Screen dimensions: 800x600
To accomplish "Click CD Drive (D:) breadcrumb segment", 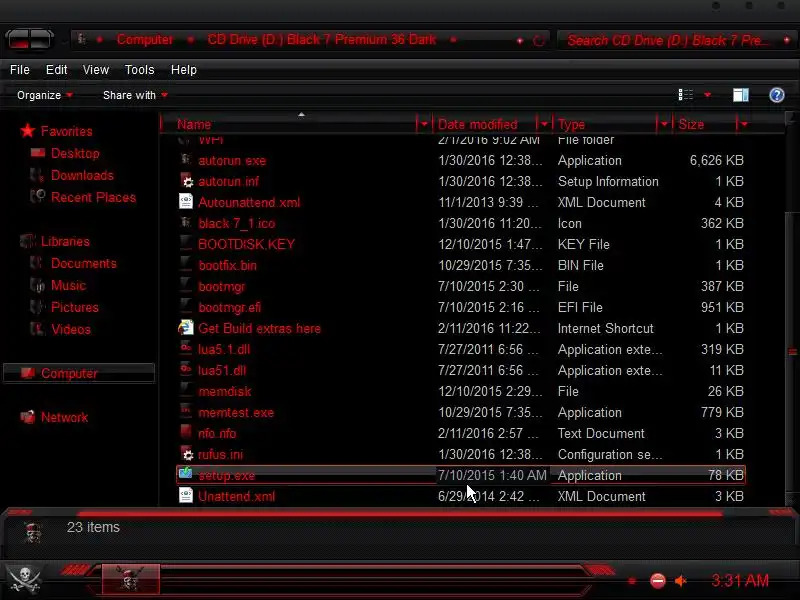I will [x=322, y=39].
